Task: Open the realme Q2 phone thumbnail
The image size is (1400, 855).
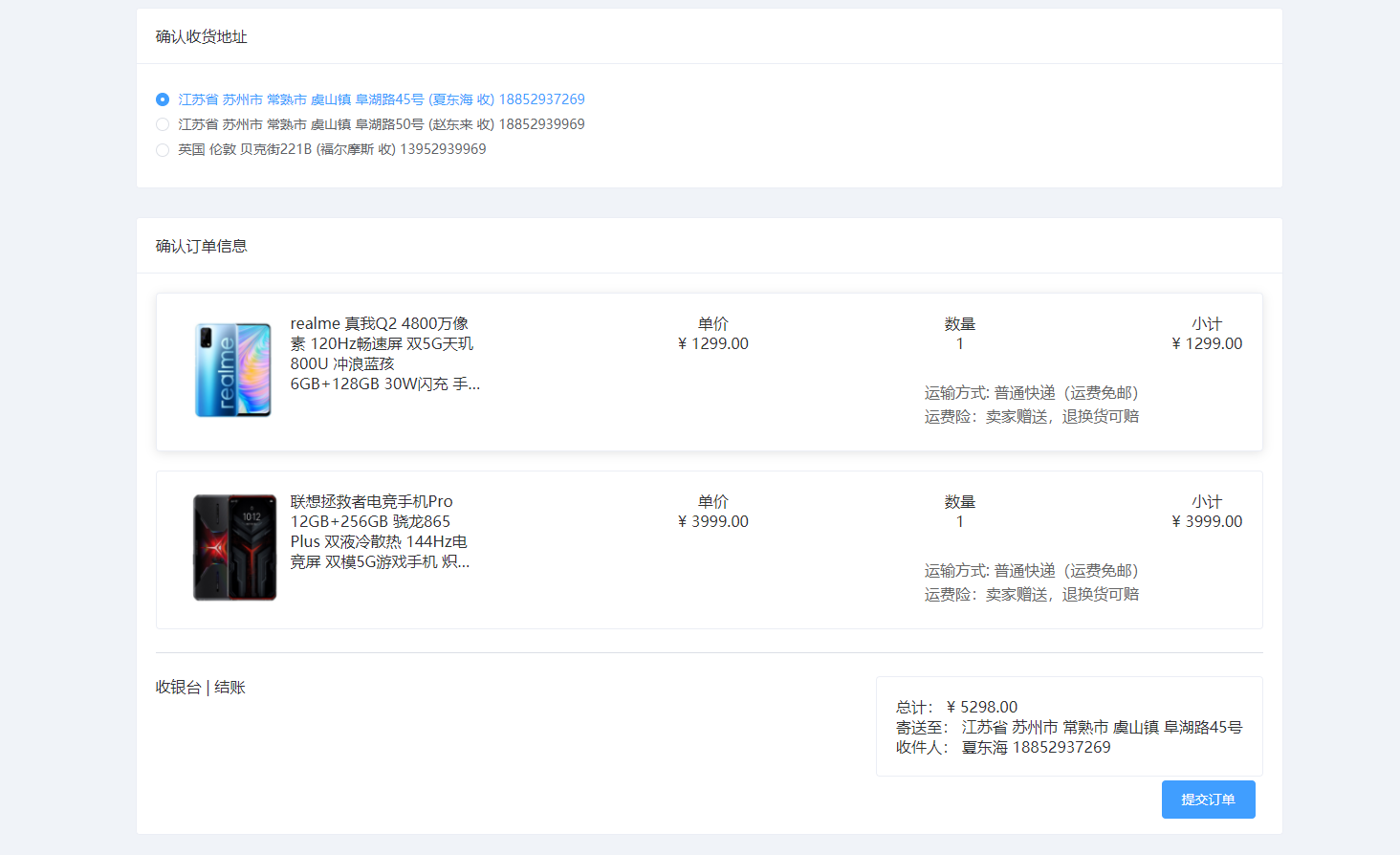Action: click(233, 370)
